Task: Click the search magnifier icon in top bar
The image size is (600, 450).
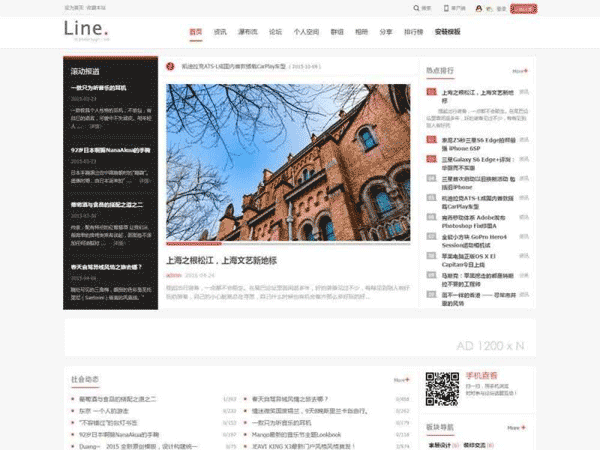Action: pyautogui.click(x=416, y=8)
